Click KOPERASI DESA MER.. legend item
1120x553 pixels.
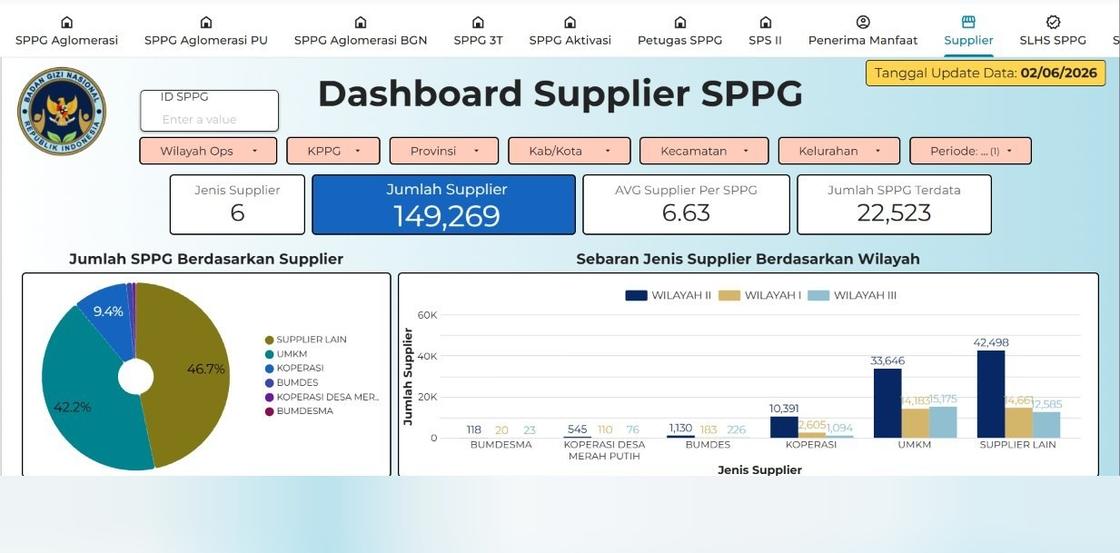[x=322, y=397]
